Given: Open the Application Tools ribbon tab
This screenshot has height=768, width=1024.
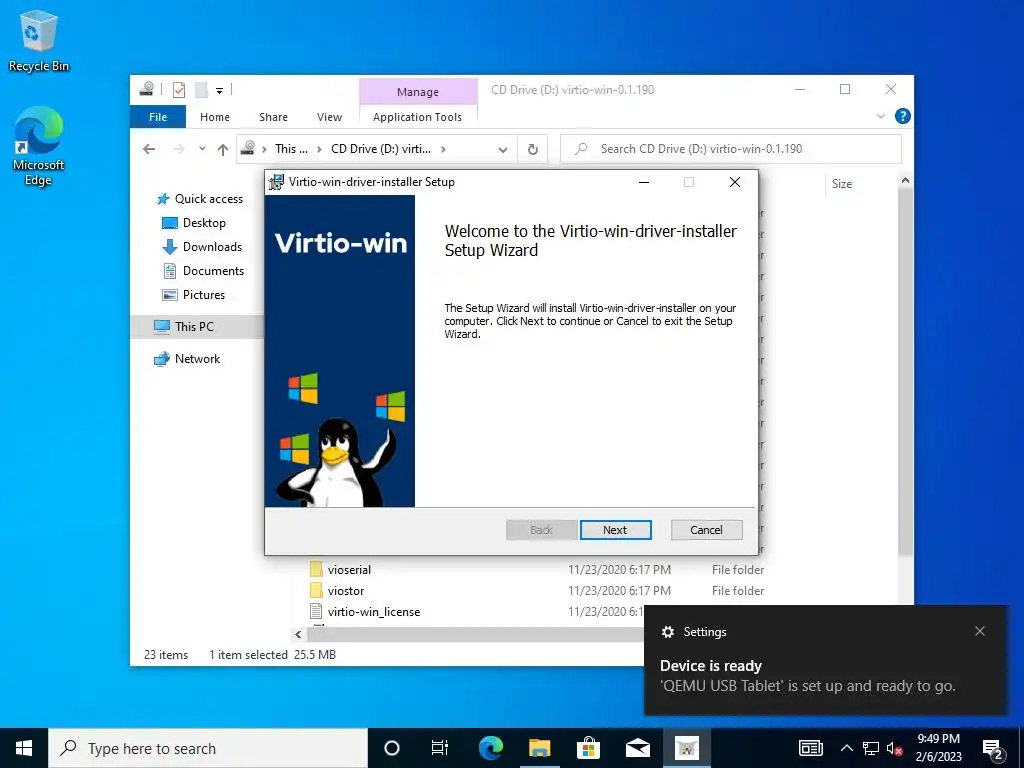Looking at the screenshot, I should pos(417,117).
